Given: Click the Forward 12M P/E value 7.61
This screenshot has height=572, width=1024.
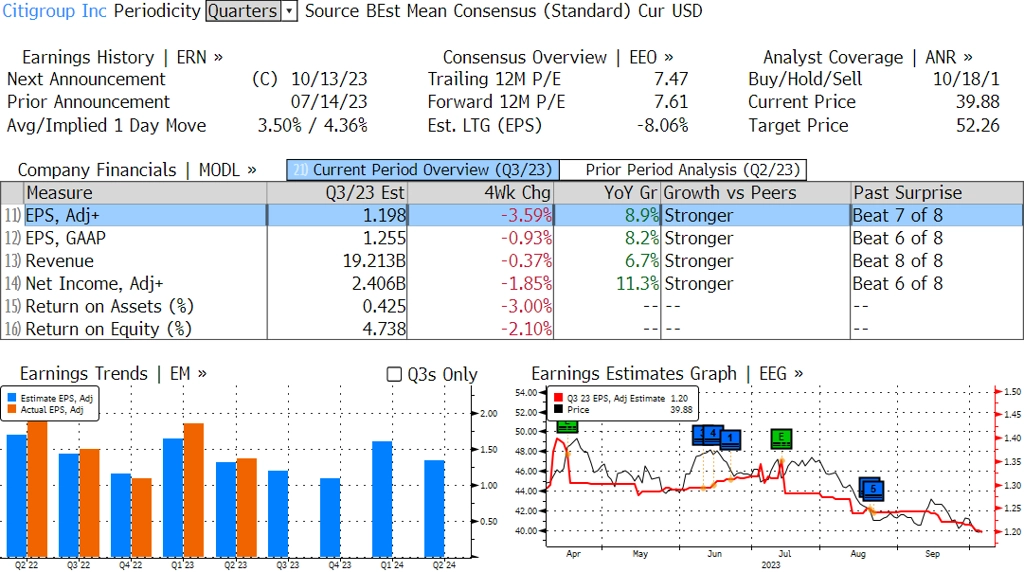Looking at the screenshot, I should tap(671, 102).
